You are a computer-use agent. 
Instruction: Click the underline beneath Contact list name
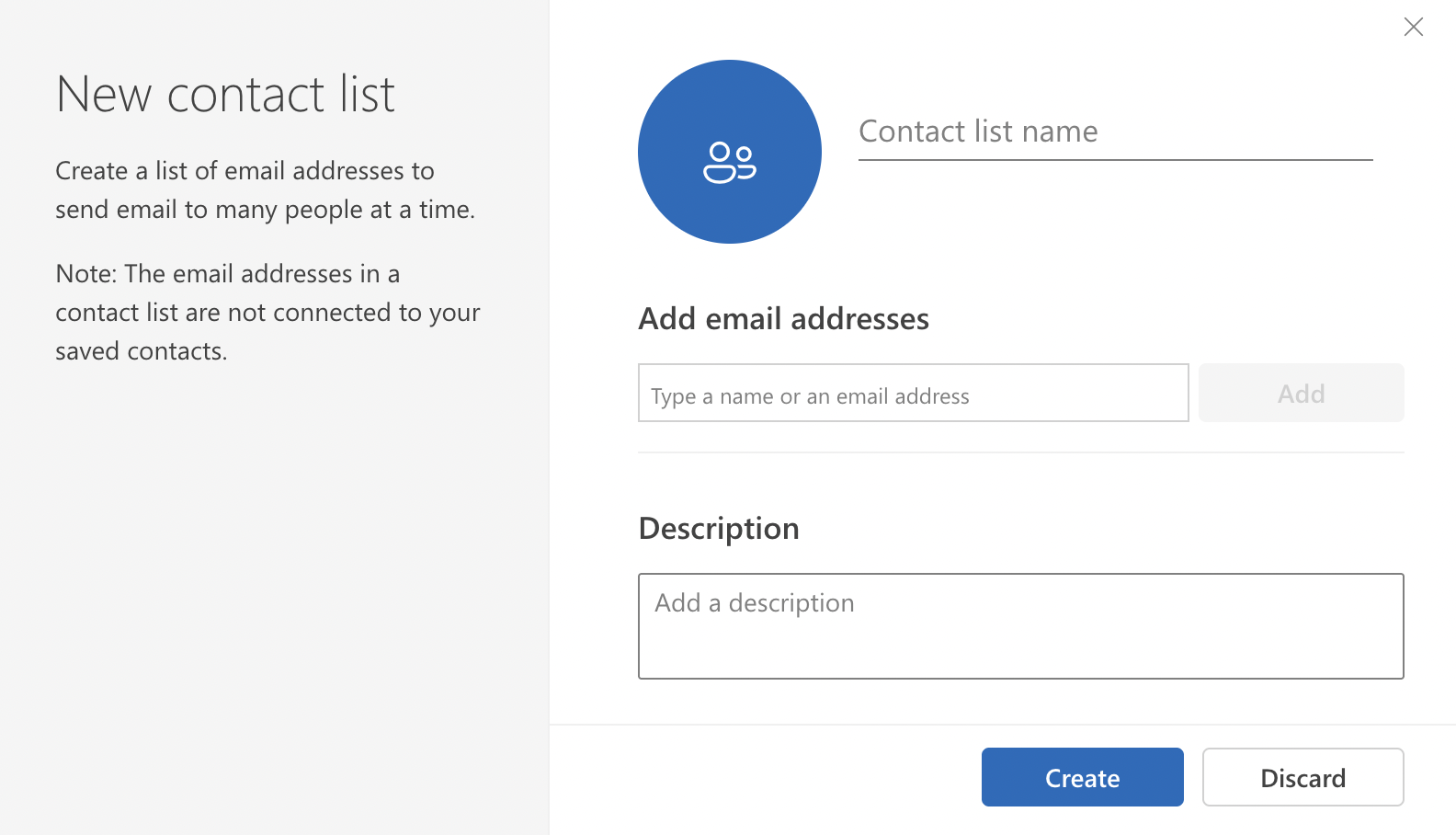pos(1114,160)
